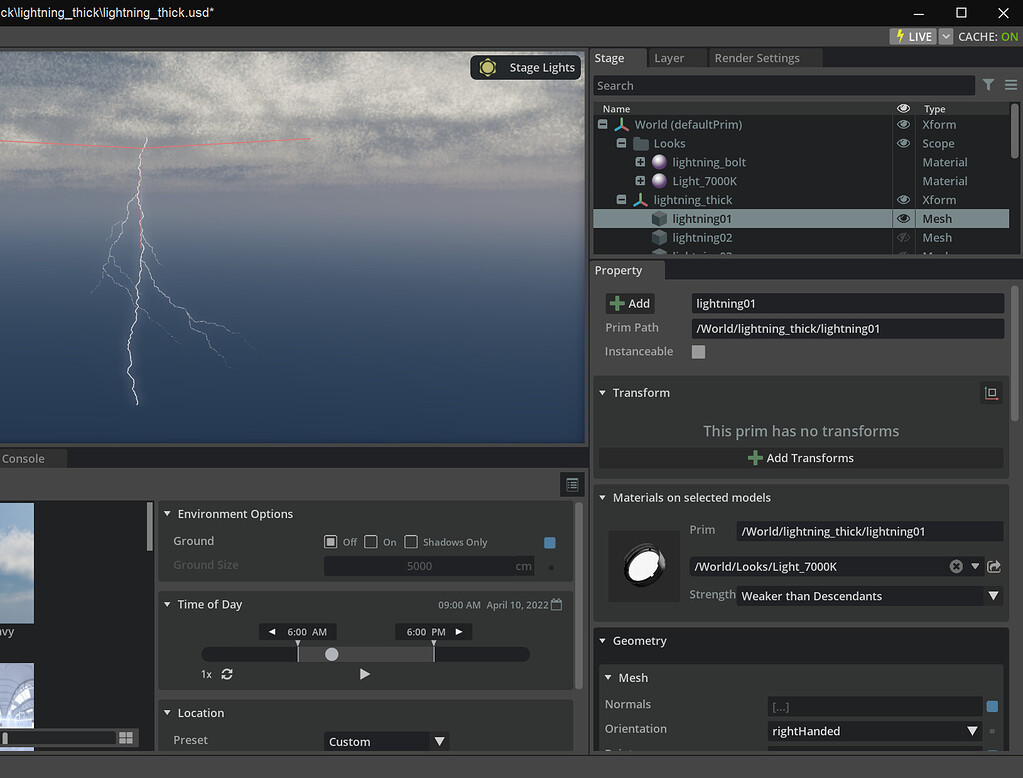This screenshot has width=1023, height=778.
Task: Click the Light_7000K material sphere preview thumbnail
Action: pyautogui.click(x=643, y=565)
